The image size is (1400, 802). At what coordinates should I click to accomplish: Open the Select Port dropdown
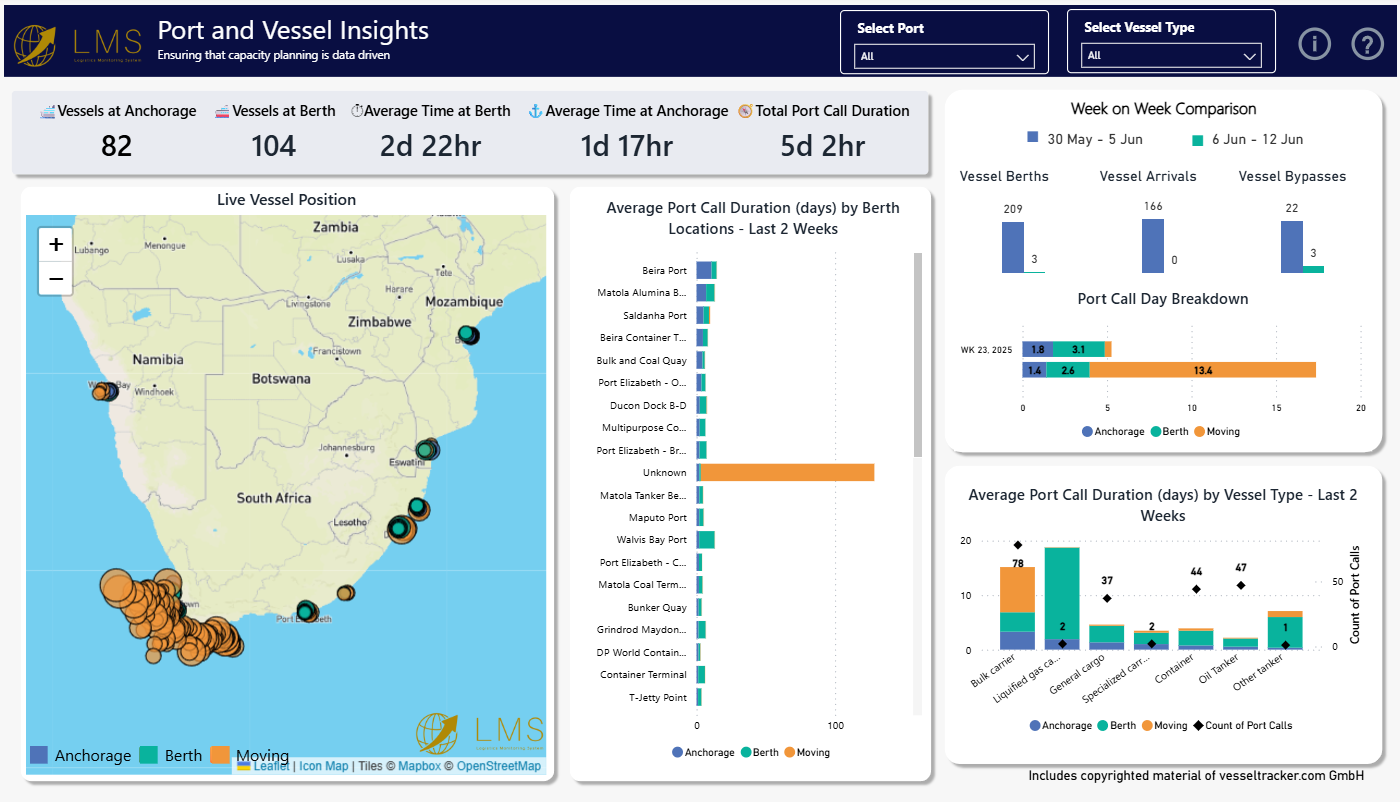pyautogui.click(x=945, y=57)
